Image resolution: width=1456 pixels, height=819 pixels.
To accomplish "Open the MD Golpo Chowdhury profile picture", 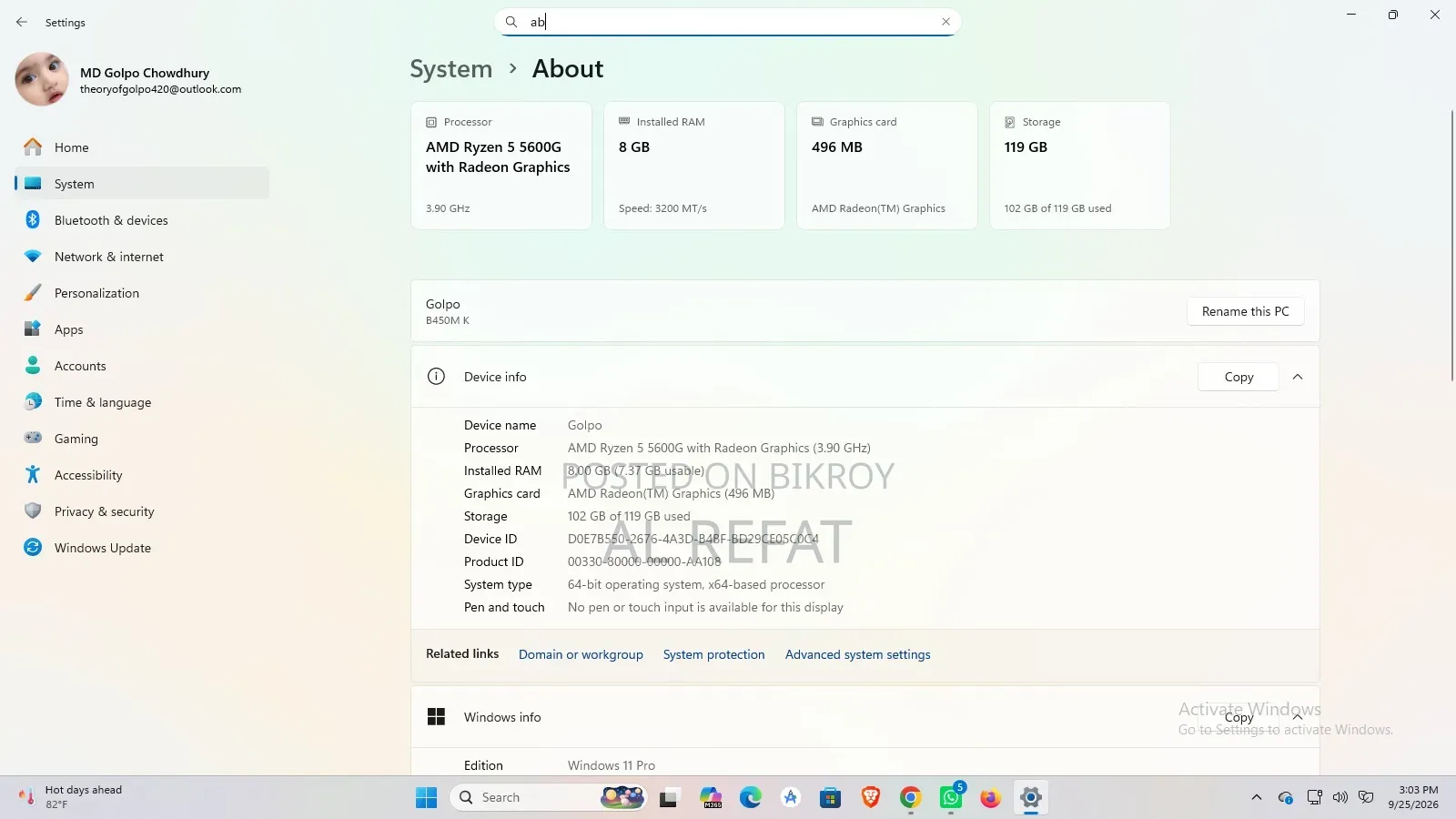I will (42, 79).
